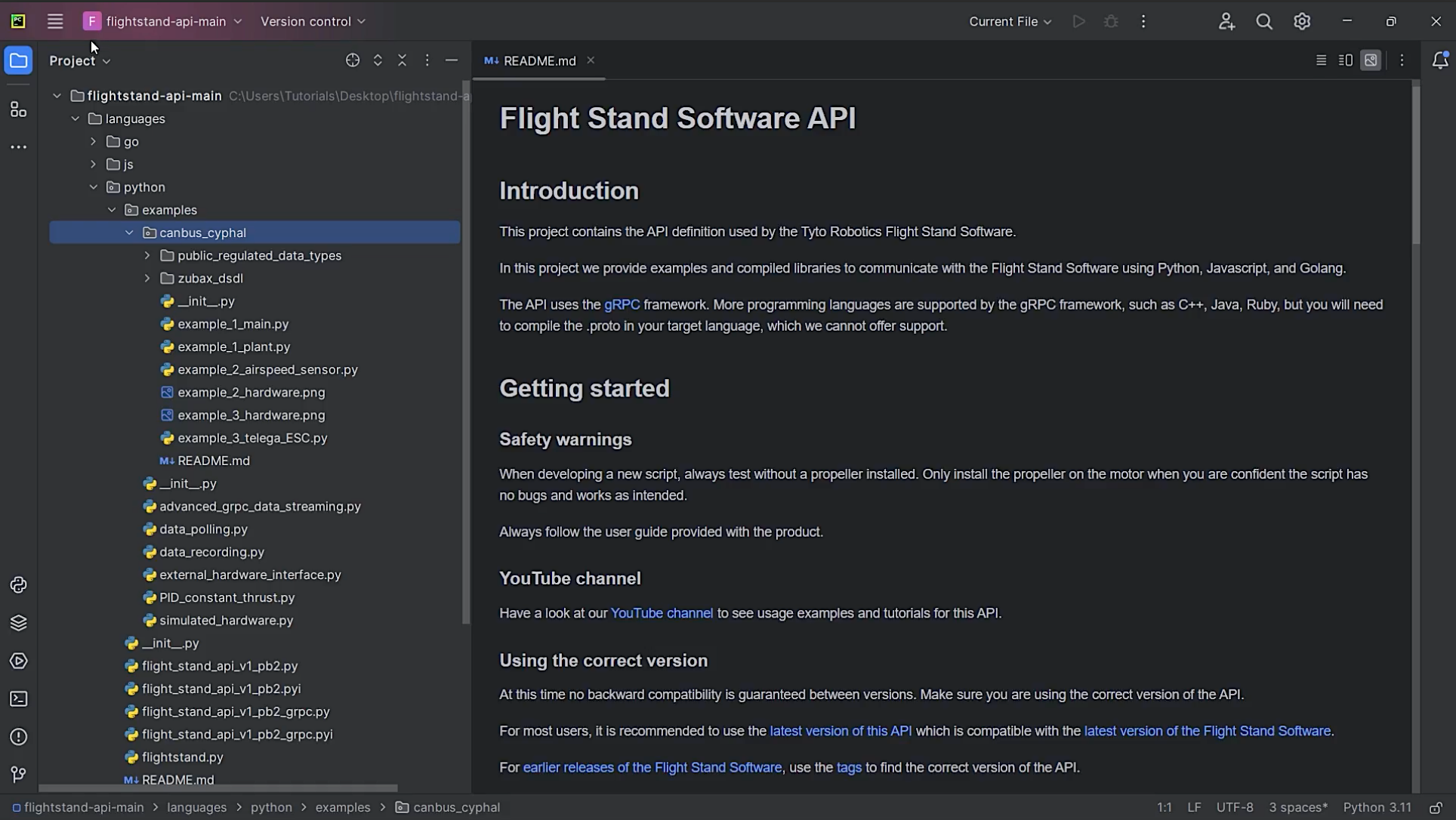
Task: Expand the public_regulated_data_types folder
Action: click(147, 256)
